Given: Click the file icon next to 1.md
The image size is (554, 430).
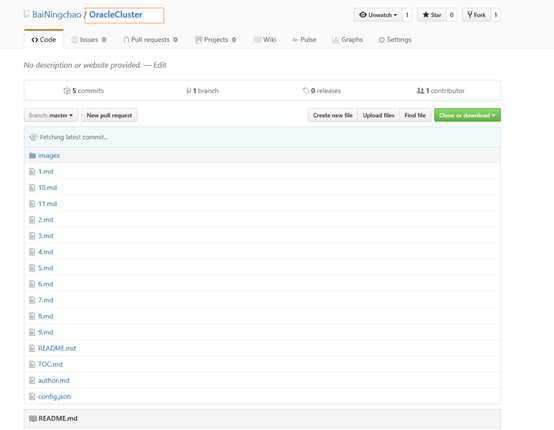Looking at the screenshot, I should [32, 172].
